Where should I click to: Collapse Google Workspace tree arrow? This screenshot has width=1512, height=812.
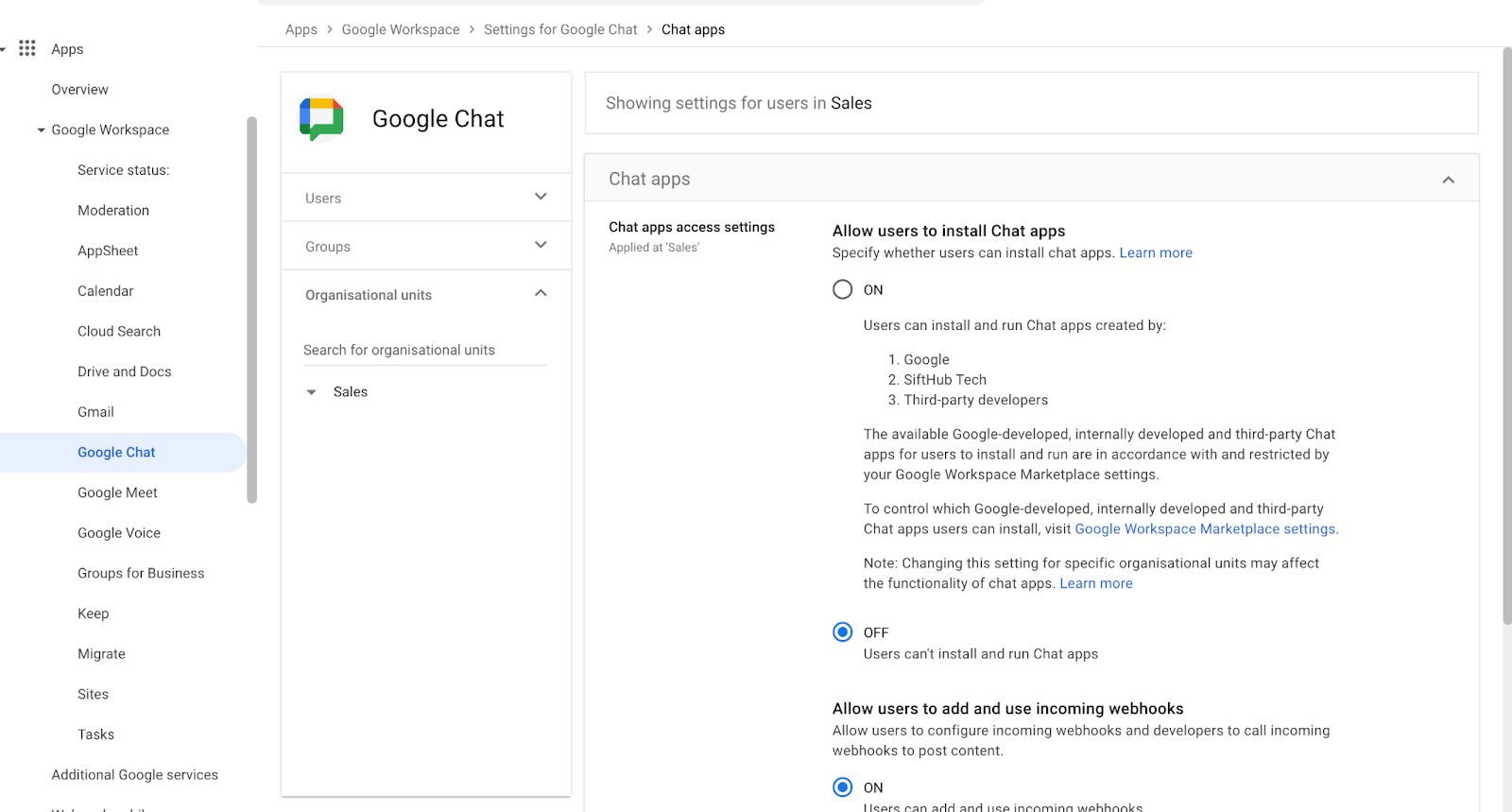[x=41, y=130]
